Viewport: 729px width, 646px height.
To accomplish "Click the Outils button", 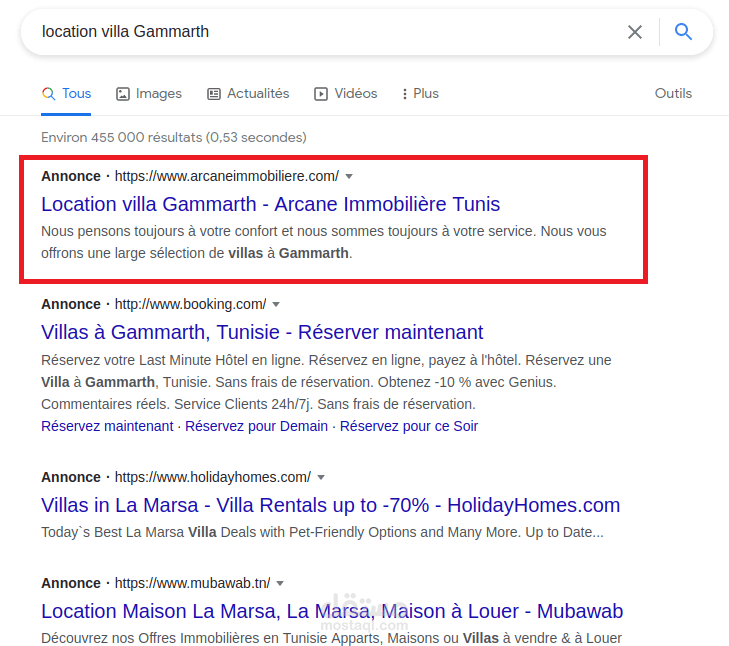I will (673, 93).
